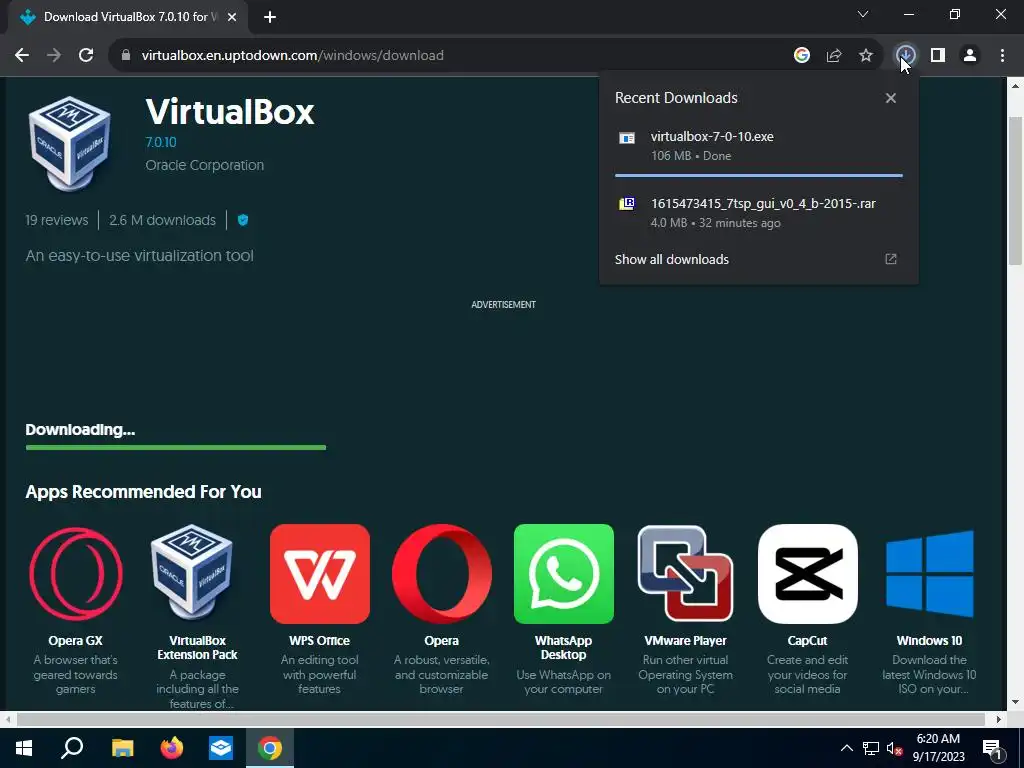
Task: Click scroll right arrow on horizontal scrollbar
Action: click(x=999, y=719)
